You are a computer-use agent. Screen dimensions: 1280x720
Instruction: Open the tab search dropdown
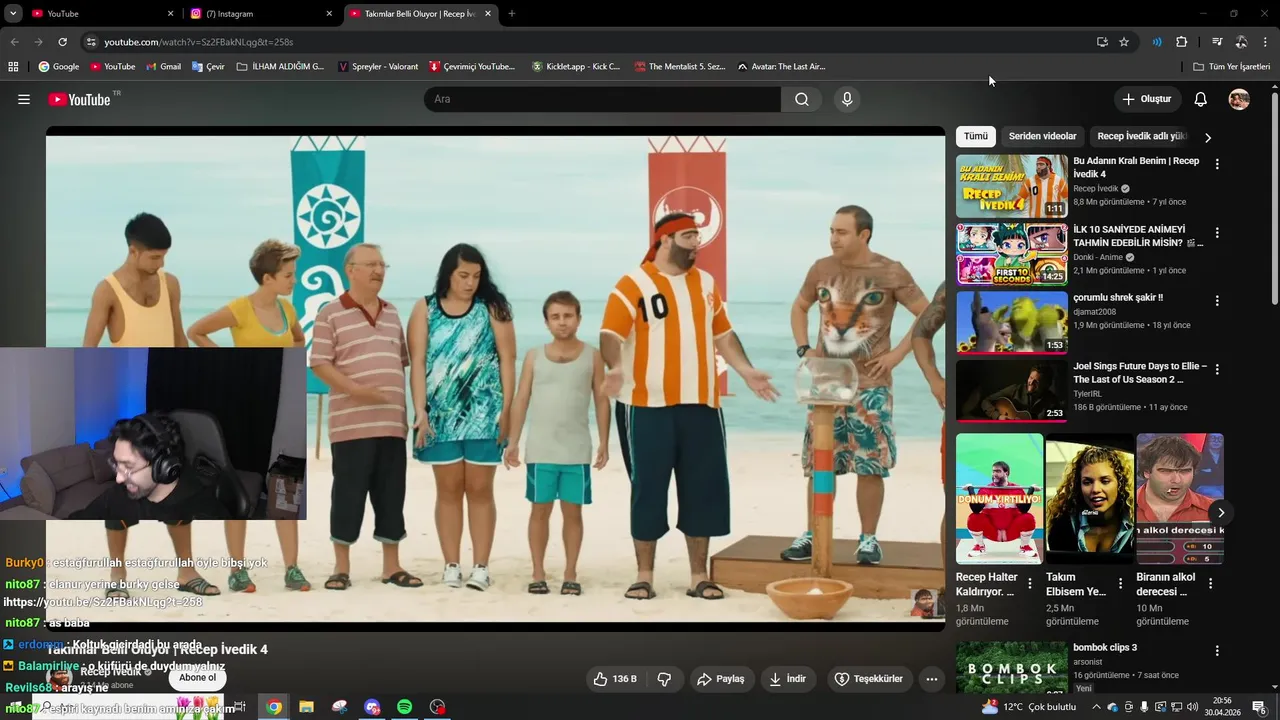[13, 14]
